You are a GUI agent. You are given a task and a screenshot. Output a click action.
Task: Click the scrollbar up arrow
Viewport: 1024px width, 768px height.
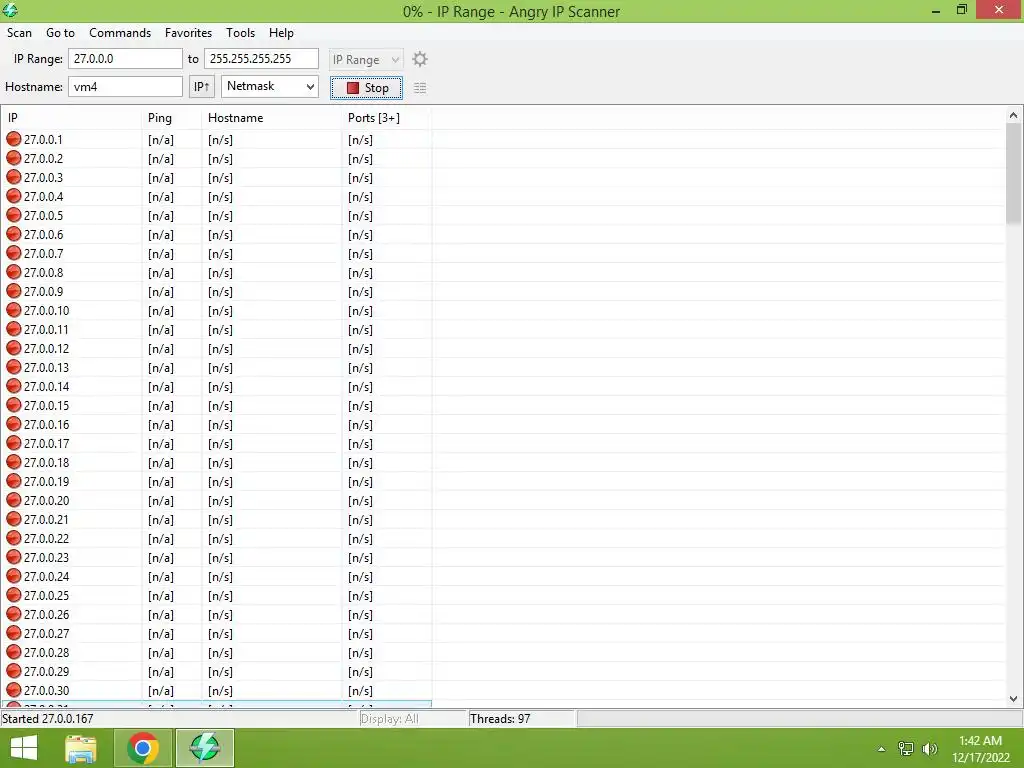pyautogui.click(x=1014, y=115)
